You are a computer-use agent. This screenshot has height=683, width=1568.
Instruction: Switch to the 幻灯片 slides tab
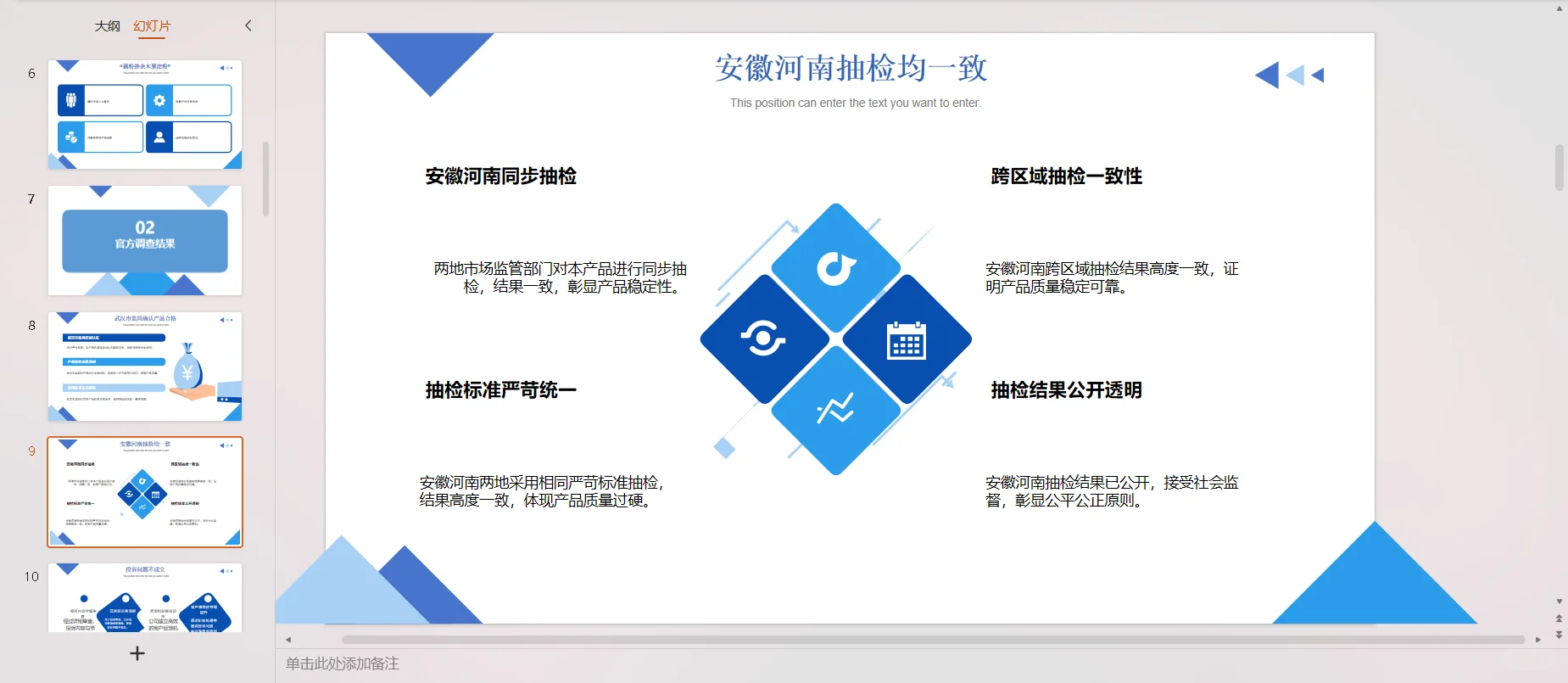(x=152, y=26)
